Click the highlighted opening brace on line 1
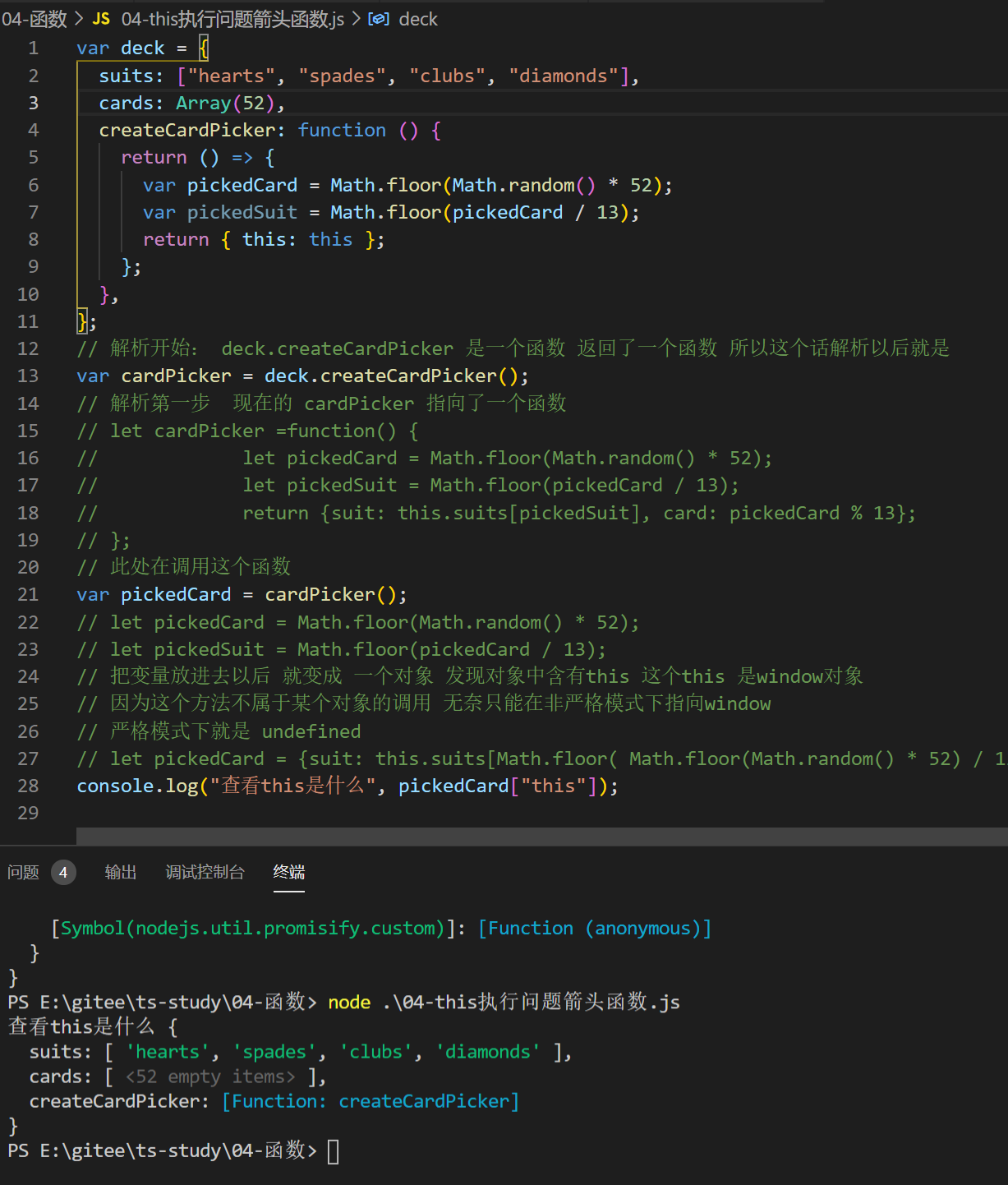Image resolution: width=1008 pixels, height=1185 pixels. click(204, 48)
